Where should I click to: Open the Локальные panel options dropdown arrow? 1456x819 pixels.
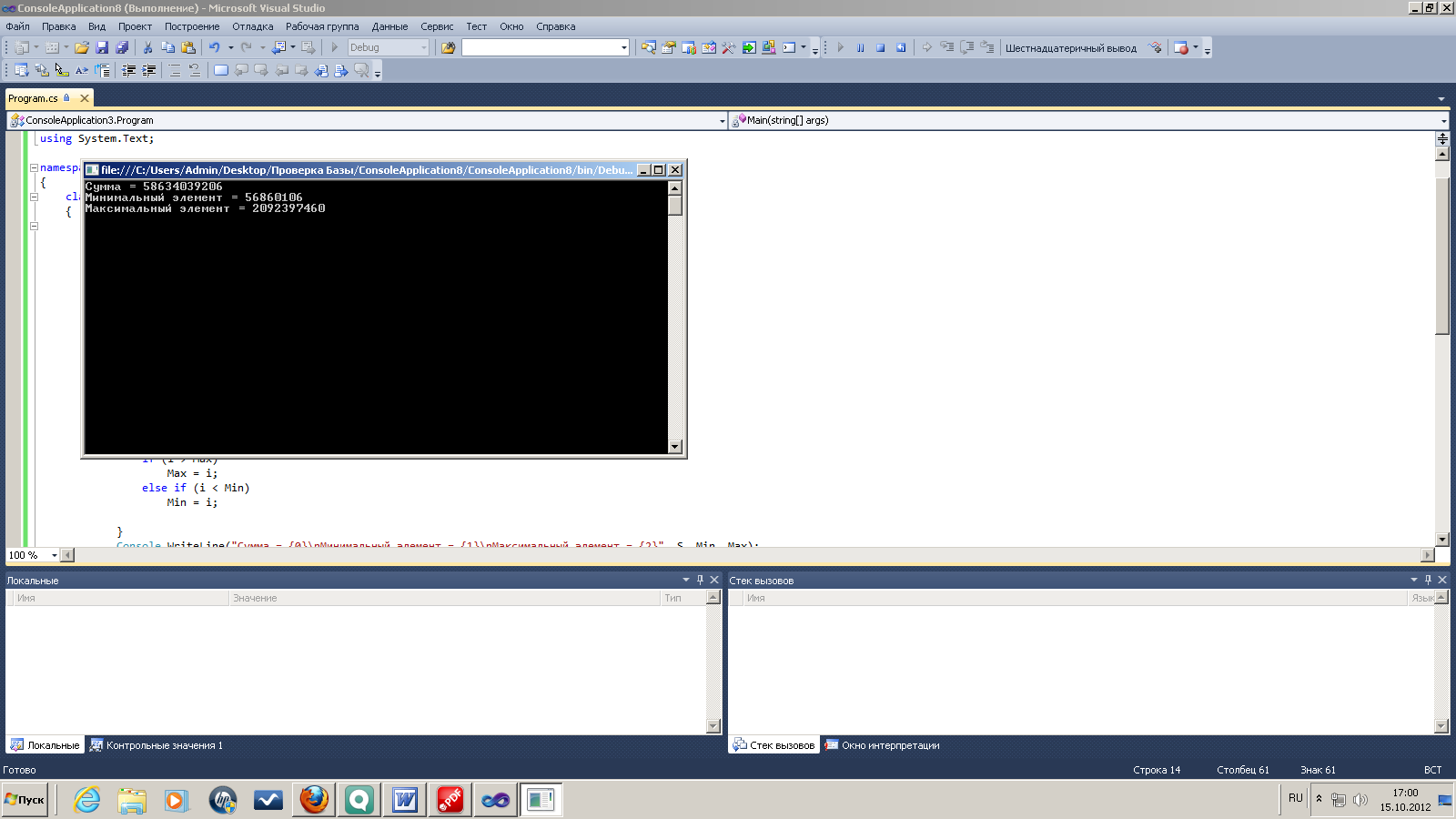click(x=686, y=580)
